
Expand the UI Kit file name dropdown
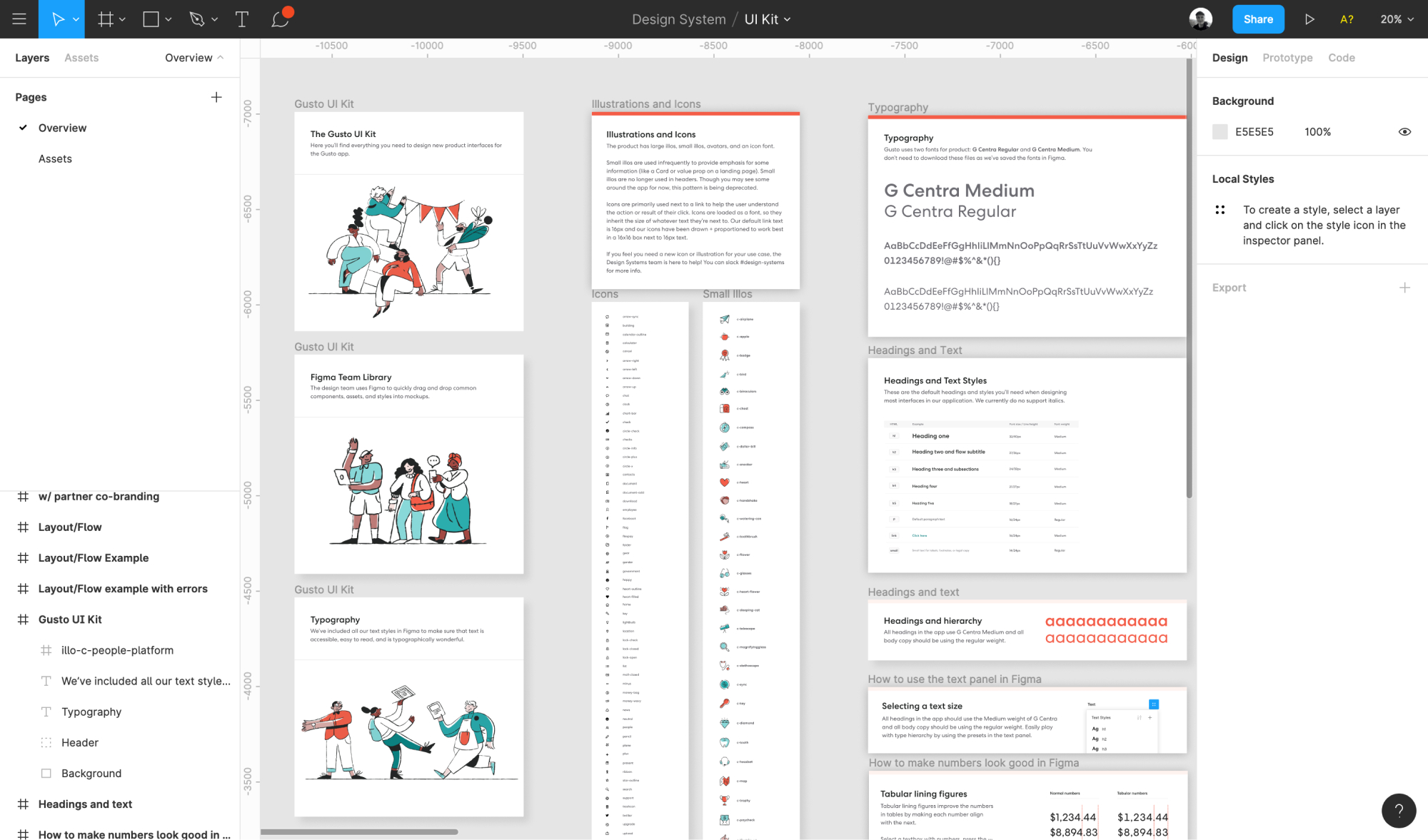[787, 20]
